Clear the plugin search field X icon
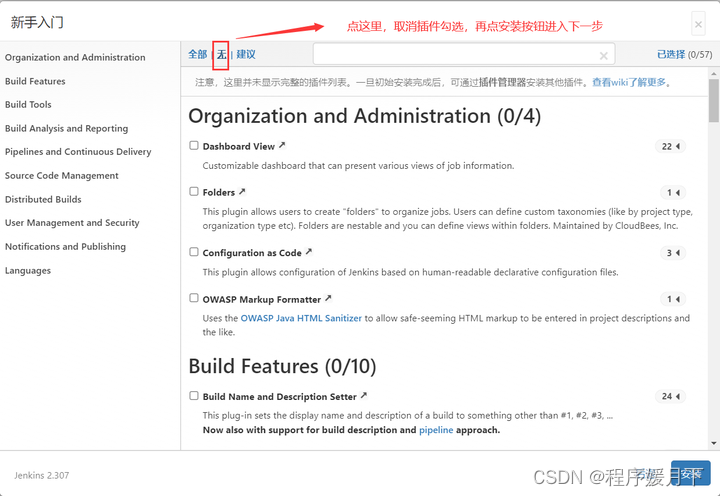This screenshot has height=496, width=720. point(603,56)
